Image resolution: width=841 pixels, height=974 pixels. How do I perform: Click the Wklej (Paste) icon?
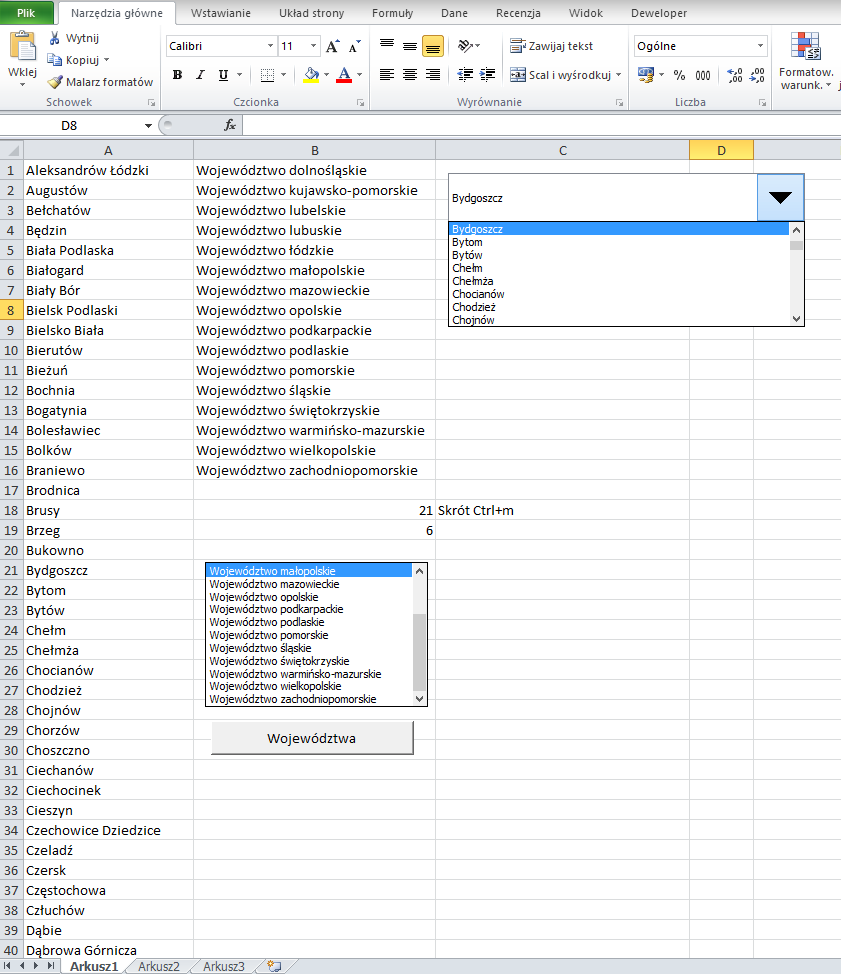21,48
